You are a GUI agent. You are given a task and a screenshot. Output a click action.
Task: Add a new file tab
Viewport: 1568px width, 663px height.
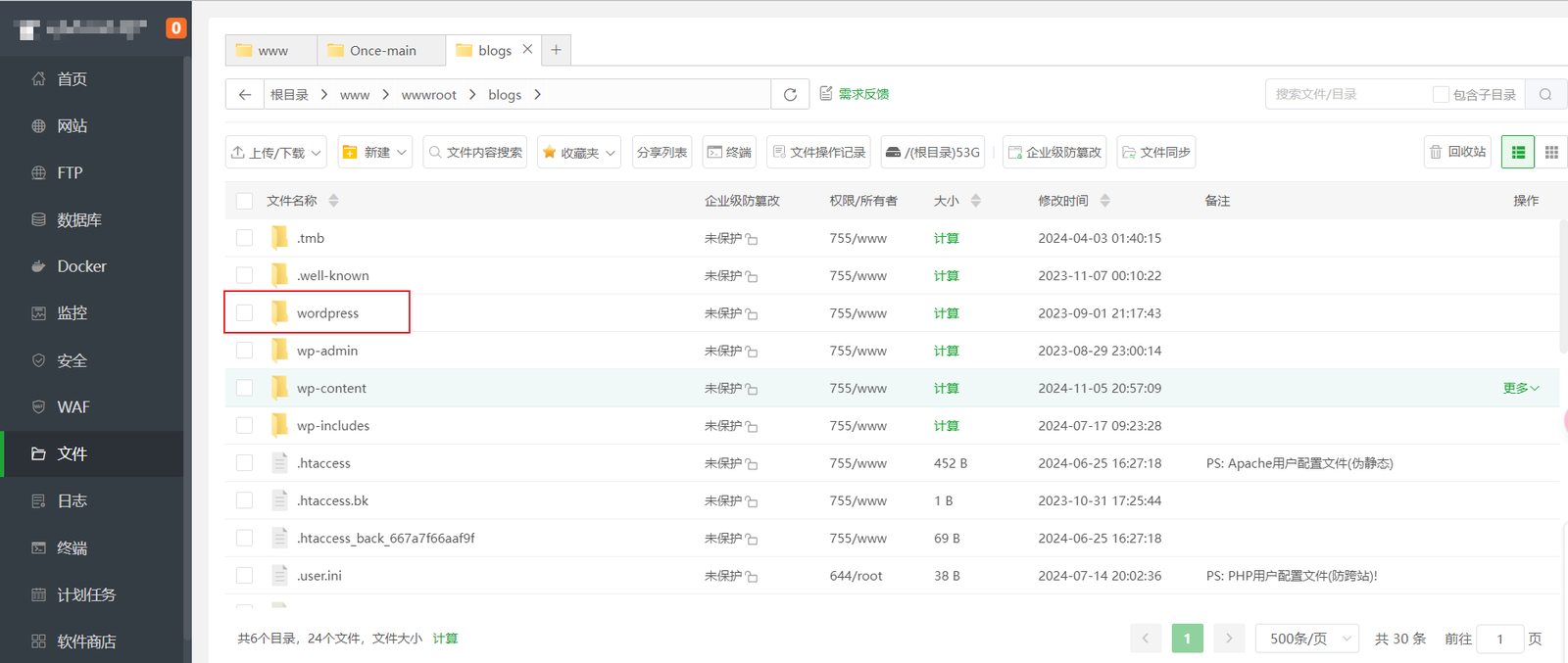coord(556,50)
